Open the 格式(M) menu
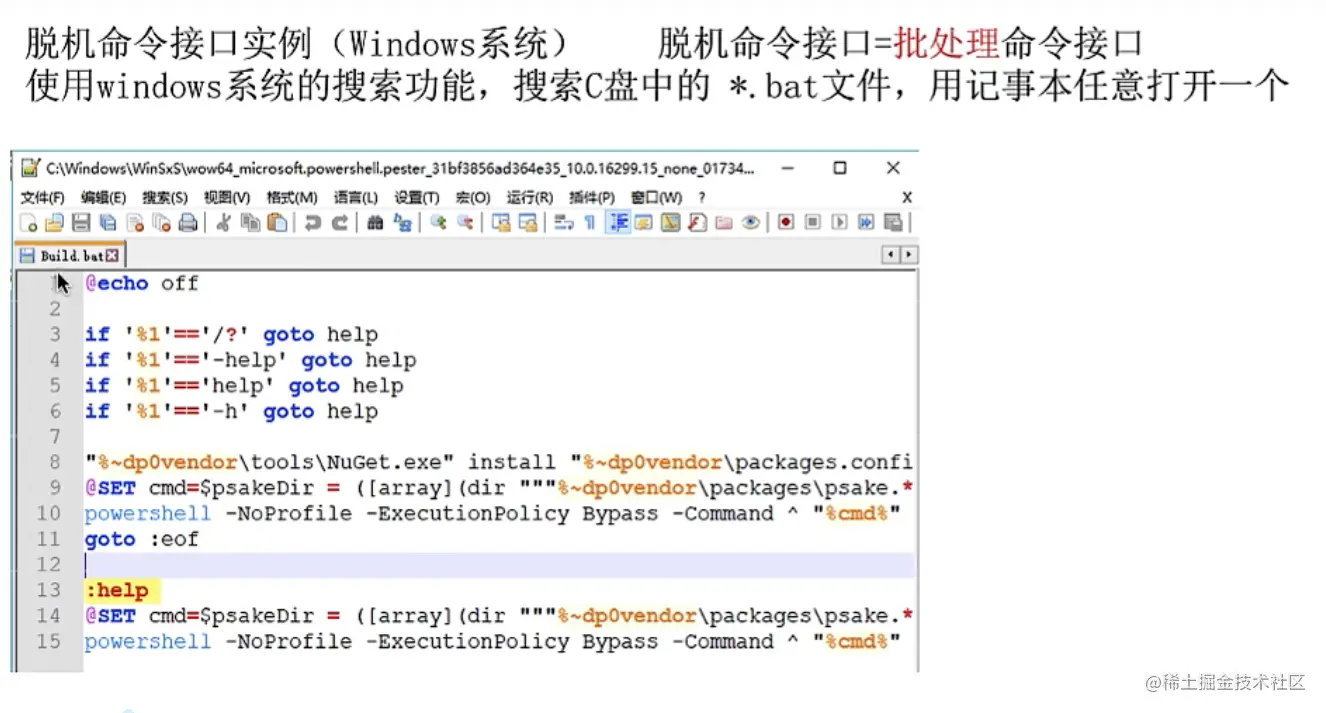 coord(292,197)
